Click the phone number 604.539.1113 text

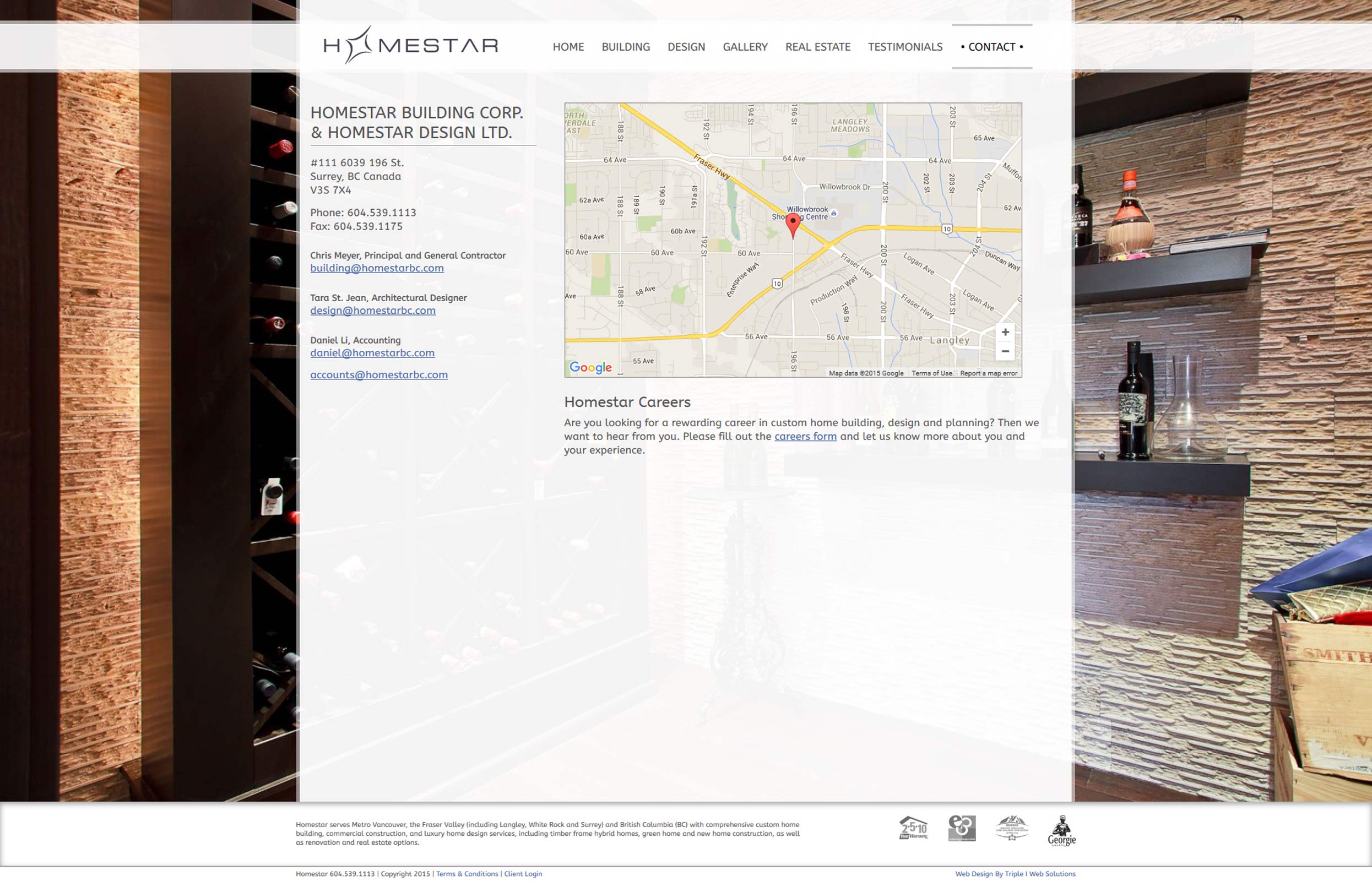coord(382,212)
